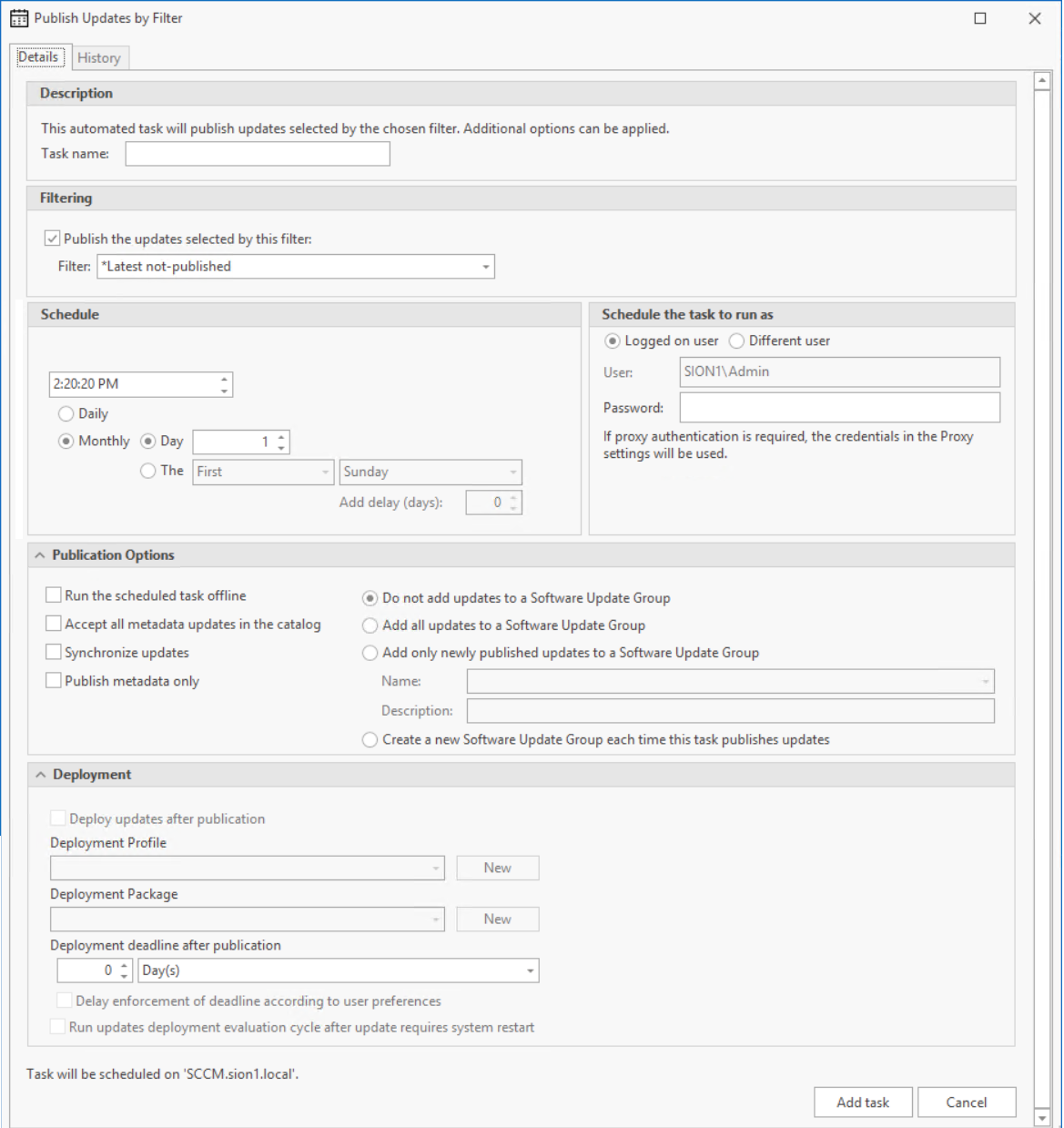Collapse the Publication Options section chevron
Screen dimensions: 1064x1128
40,555
